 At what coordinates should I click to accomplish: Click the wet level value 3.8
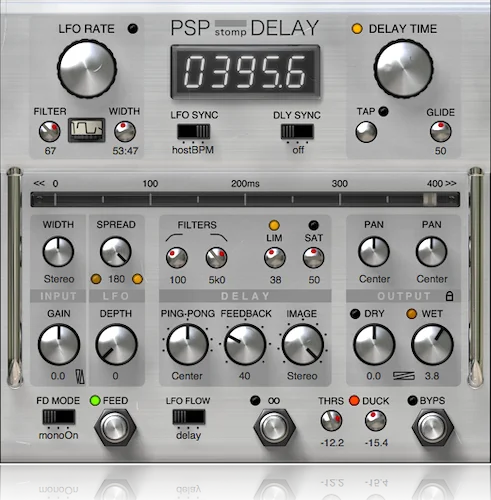(x=432, y=376)
